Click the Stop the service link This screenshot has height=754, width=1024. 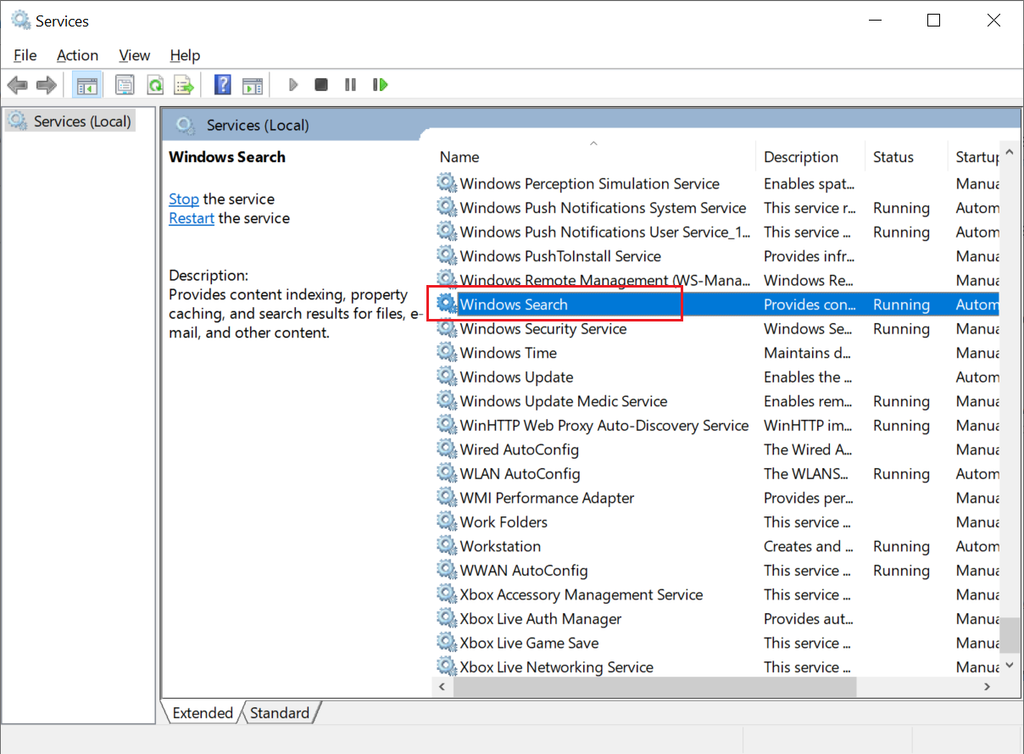click(184, 199)
